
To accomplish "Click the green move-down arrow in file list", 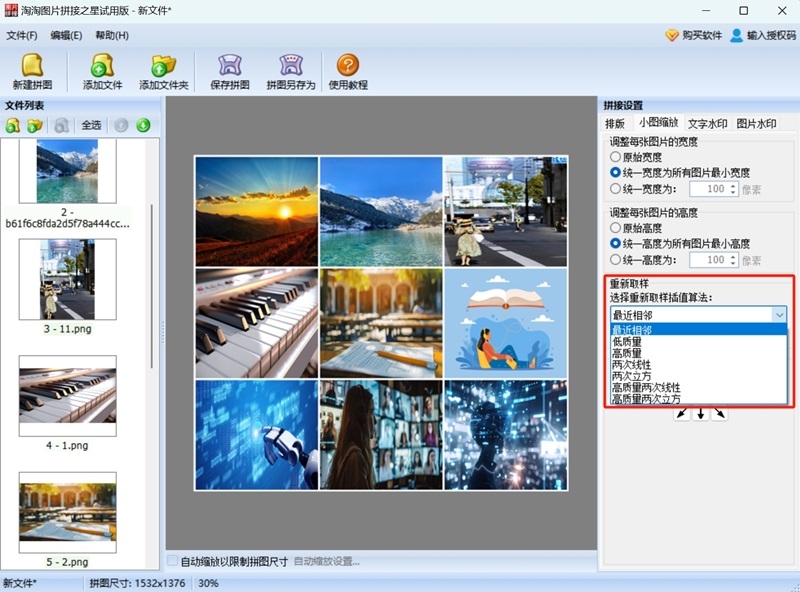I will [144, 125].
